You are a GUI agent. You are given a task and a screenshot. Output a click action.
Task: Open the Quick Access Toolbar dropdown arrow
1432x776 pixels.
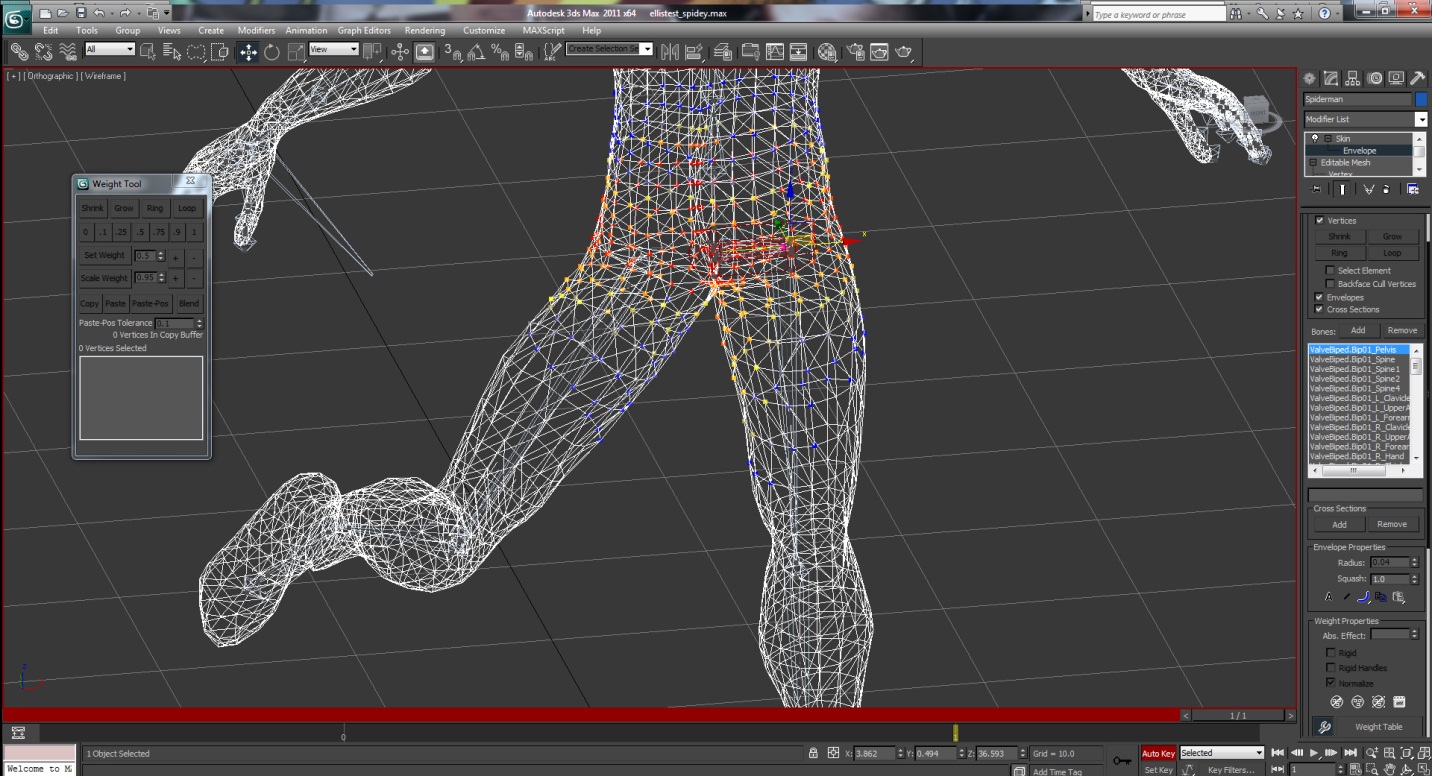166,13
